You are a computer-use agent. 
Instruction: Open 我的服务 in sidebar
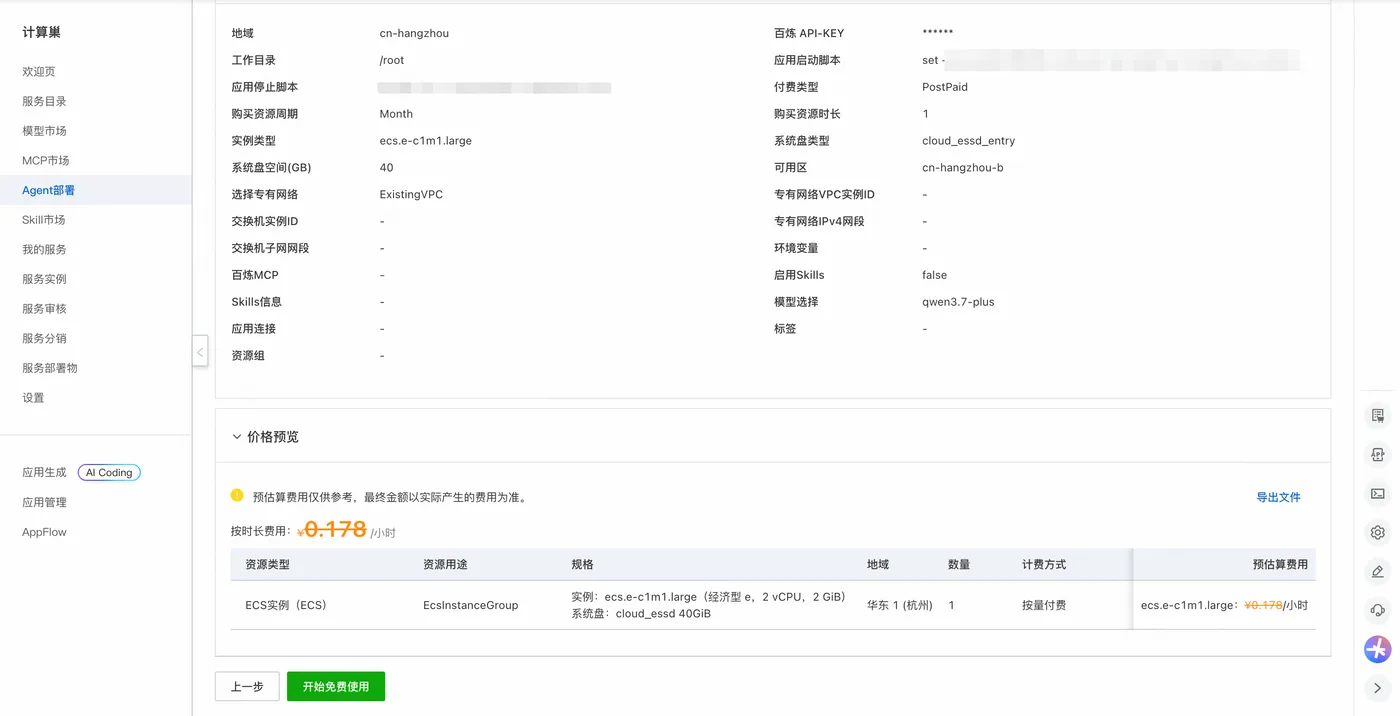44,249
